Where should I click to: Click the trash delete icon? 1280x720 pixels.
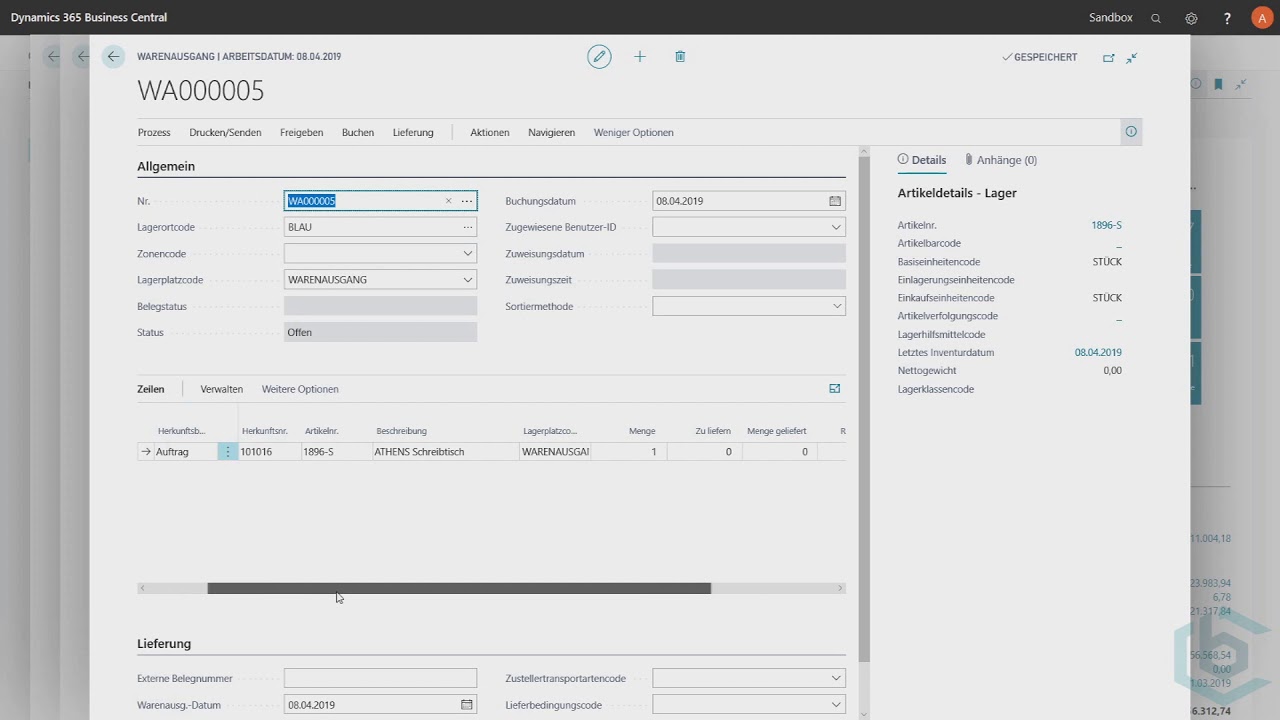point(680,57)
